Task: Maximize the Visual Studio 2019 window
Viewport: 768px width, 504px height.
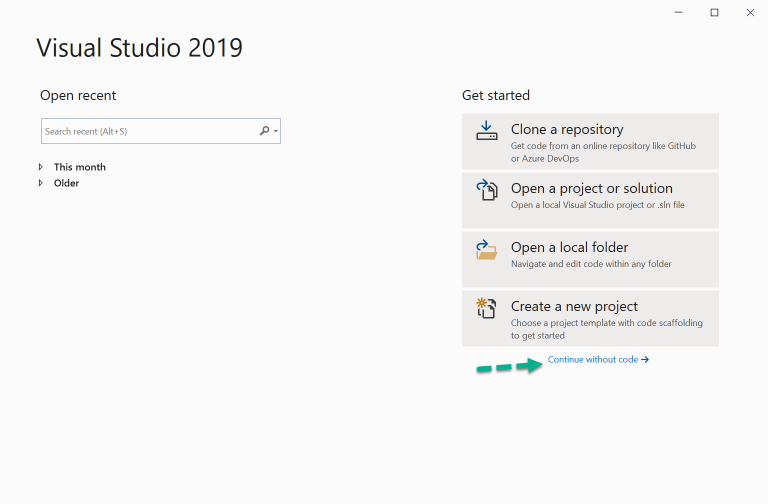Action: [715, 12]
